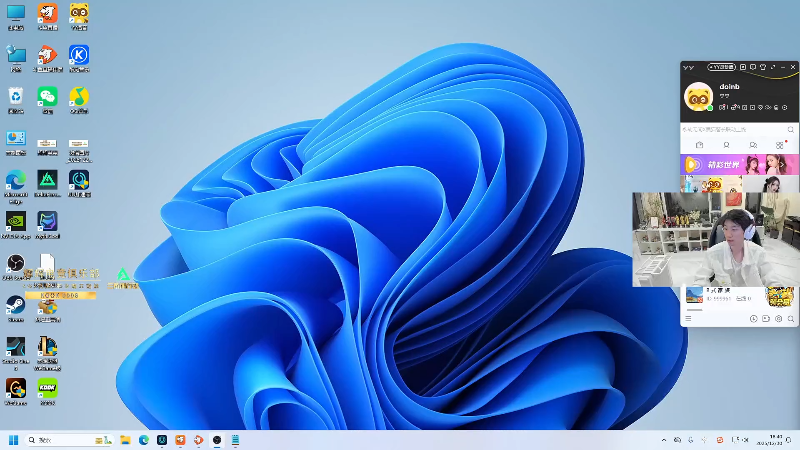Open File Explorer from the taskbar
The width and height of the screenshot is (800, 450).
coord(125,440)
